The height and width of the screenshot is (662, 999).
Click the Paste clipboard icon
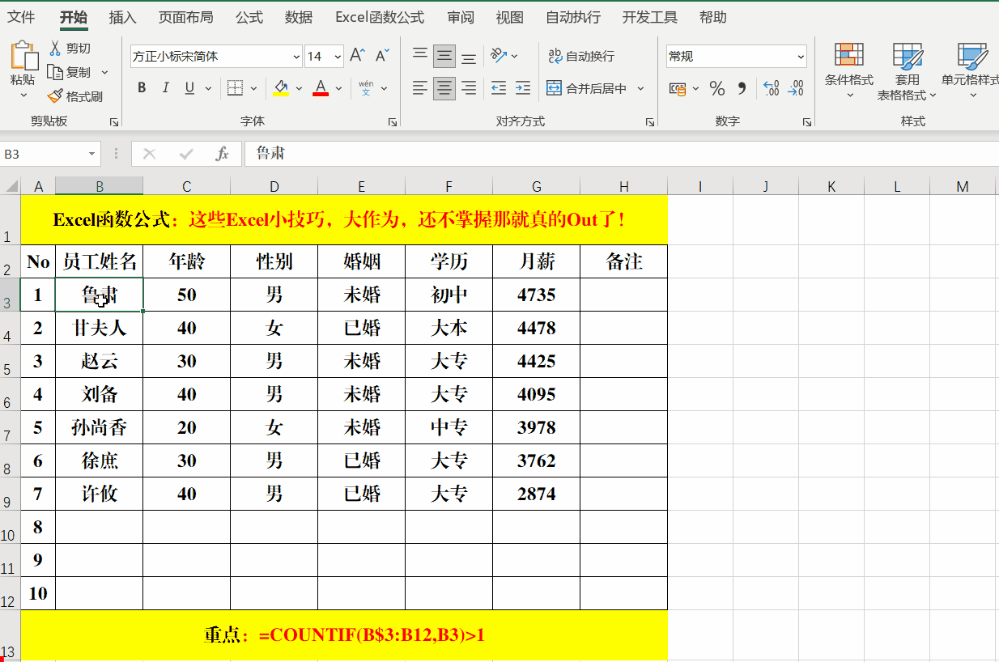24,56
